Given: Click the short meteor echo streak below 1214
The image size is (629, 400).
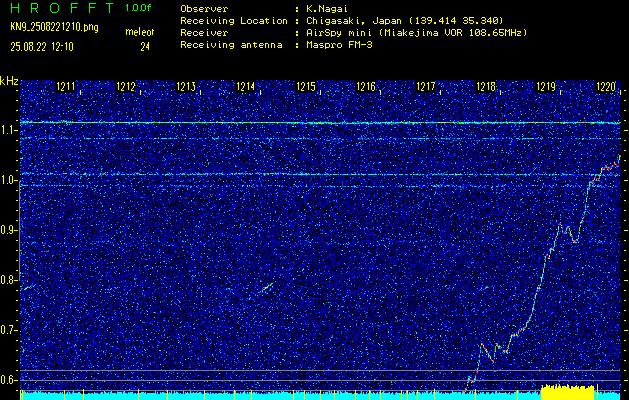Looking at the screenshot, I should point(267,287).
